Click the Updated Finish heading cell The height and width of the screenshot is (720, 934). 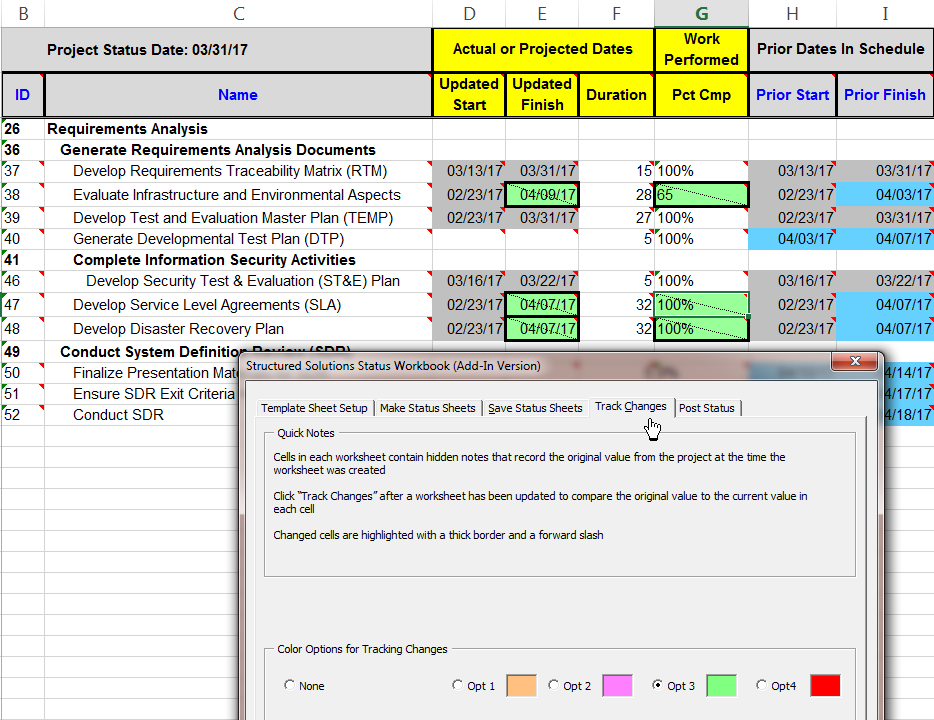pos(542,95)
